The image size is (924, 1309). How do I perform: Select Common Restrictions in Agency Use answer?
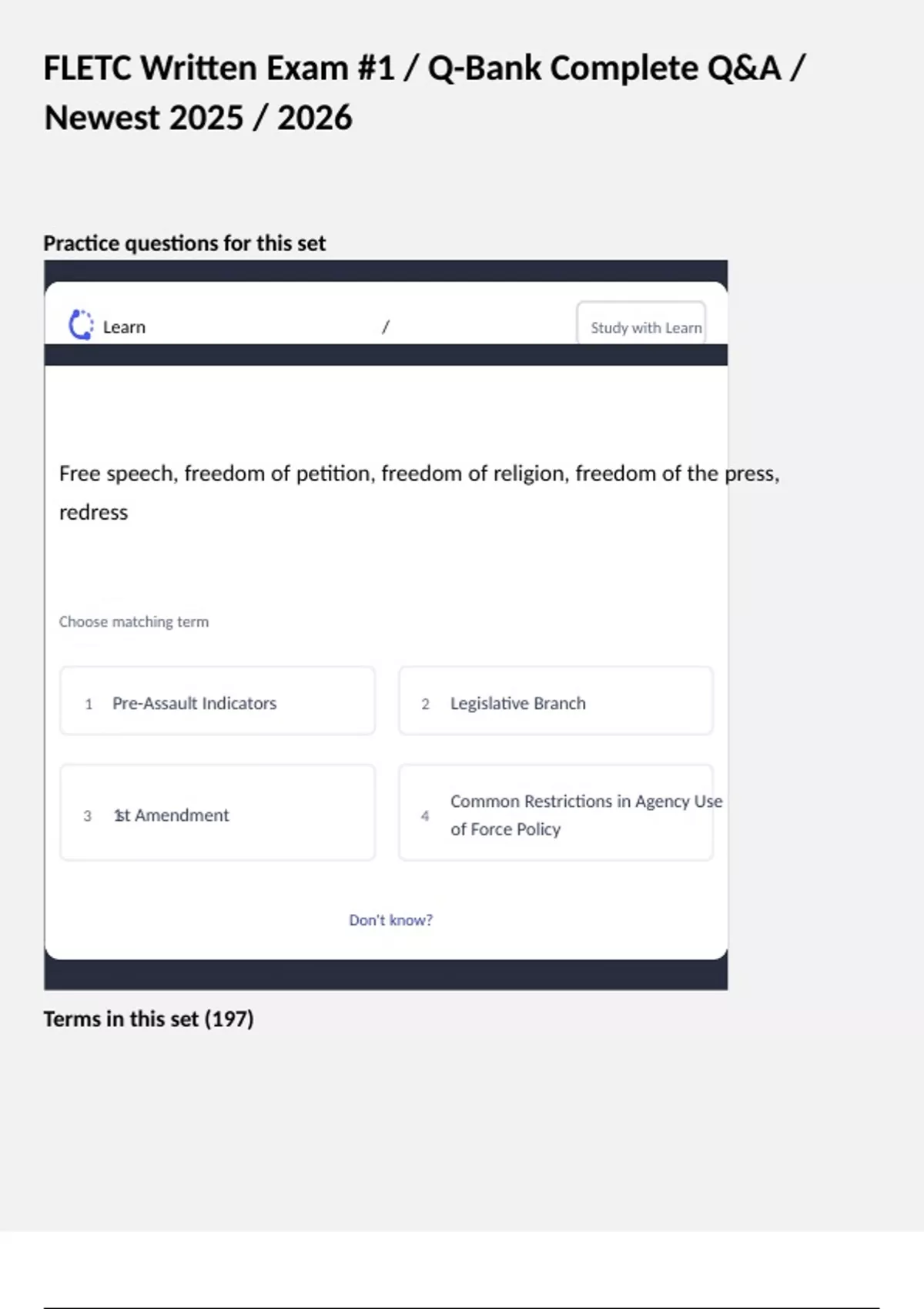click(x=555, y=813)
